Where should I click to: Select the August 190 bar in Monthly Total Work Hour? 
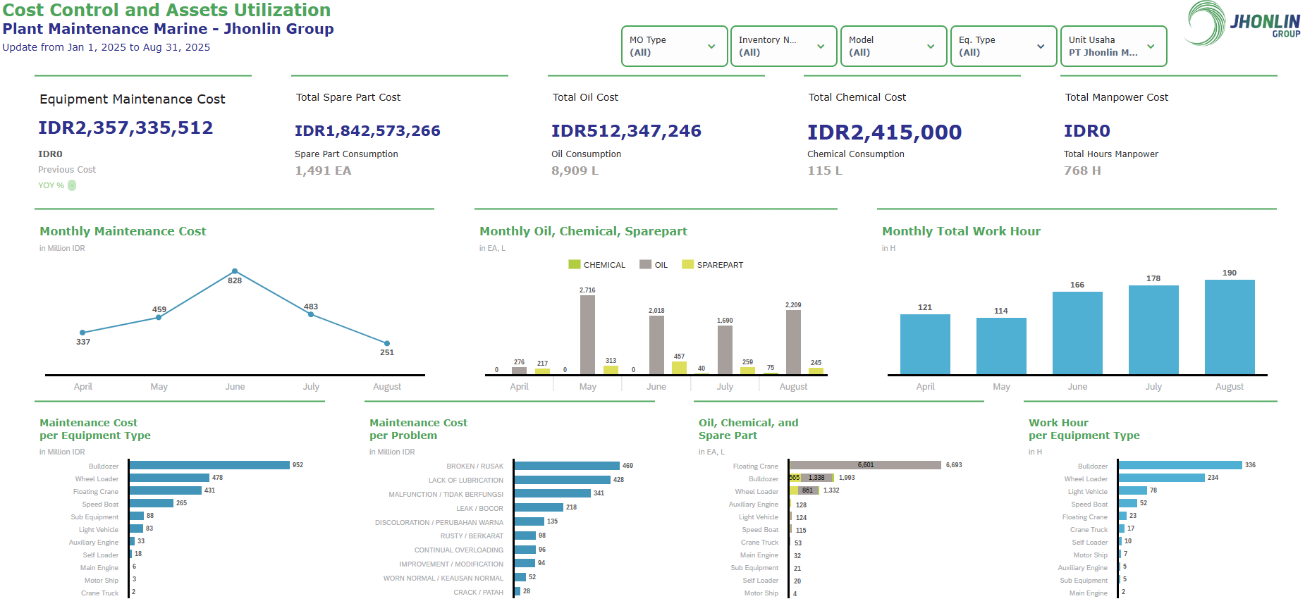1230,327
